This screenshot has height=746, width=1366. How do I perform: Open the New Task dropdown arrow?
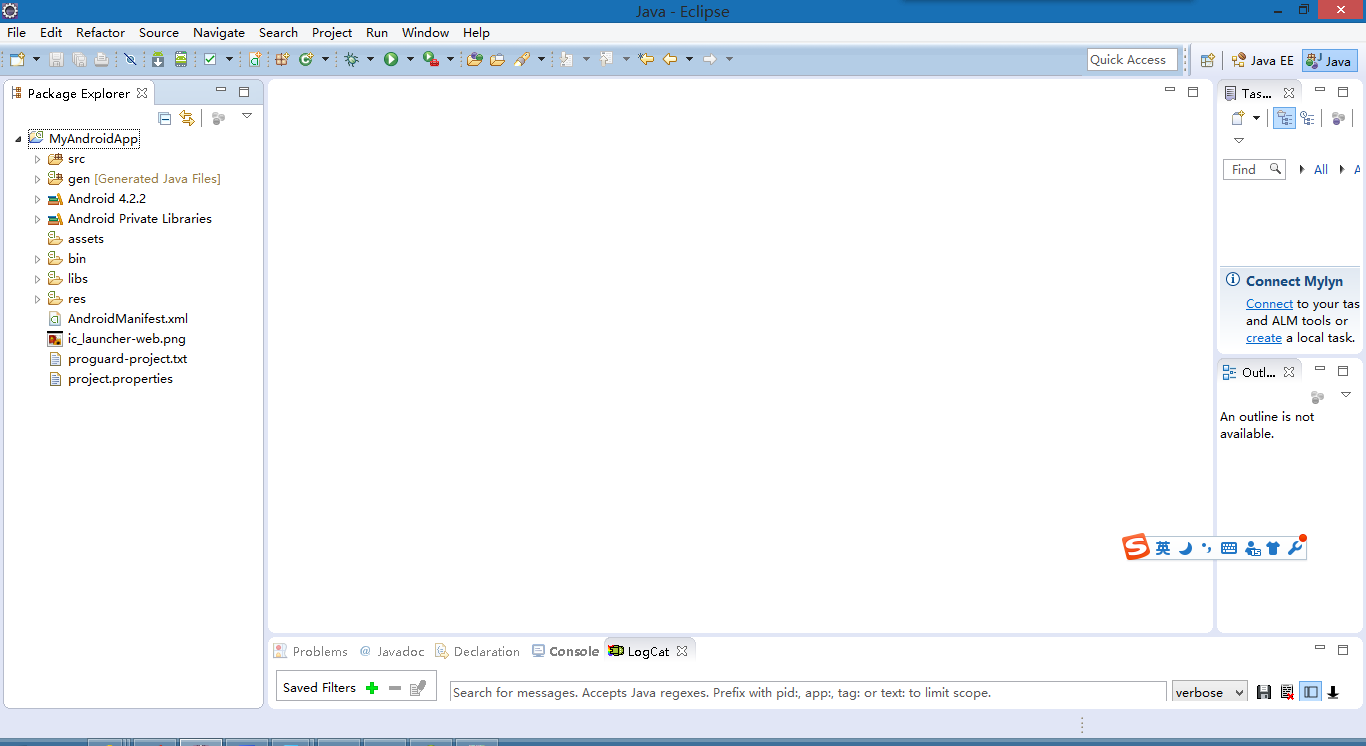(1256, 118)
